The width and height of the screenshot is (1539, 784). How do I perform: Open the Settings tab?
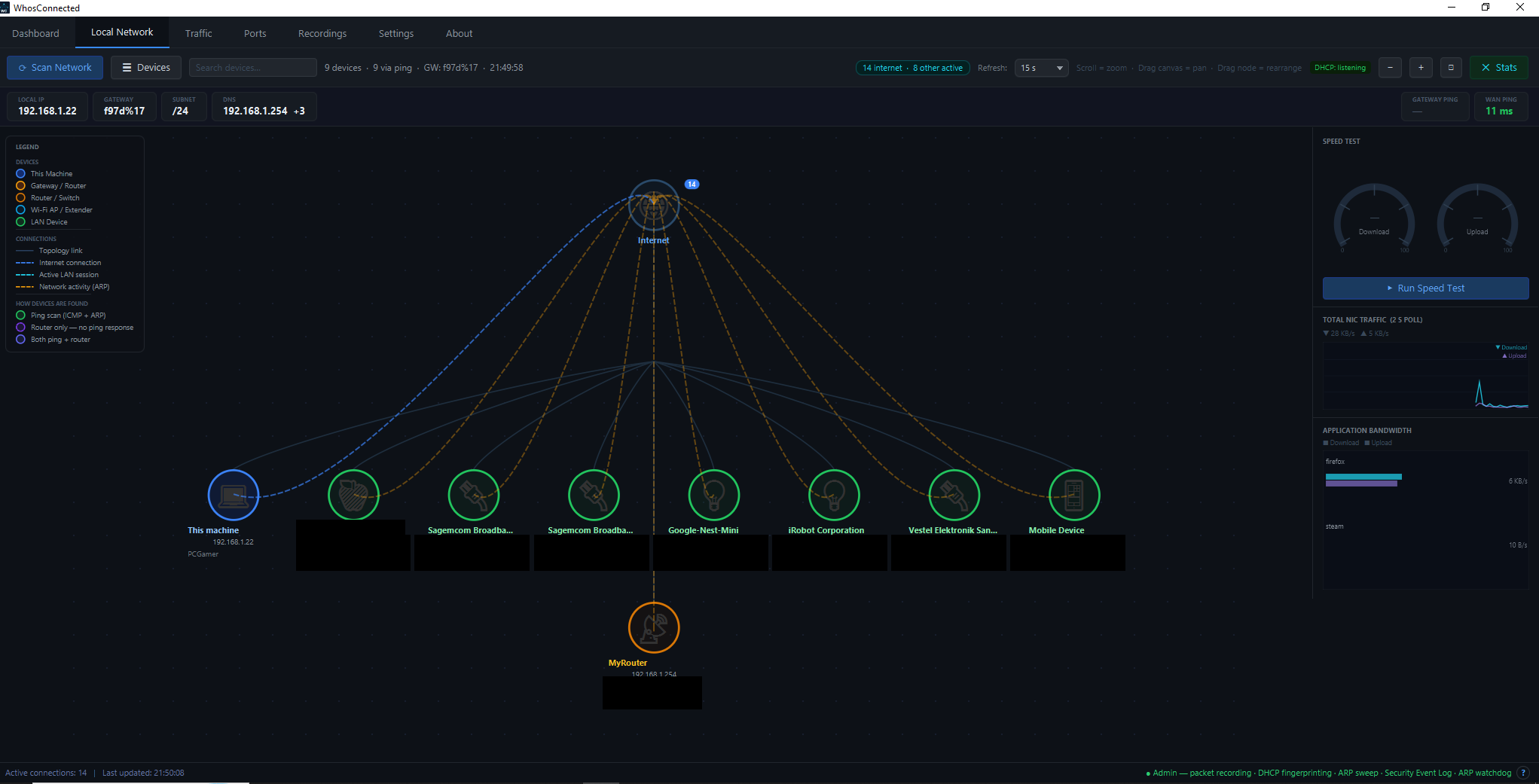pyautogui.click(x=396, y=33)
